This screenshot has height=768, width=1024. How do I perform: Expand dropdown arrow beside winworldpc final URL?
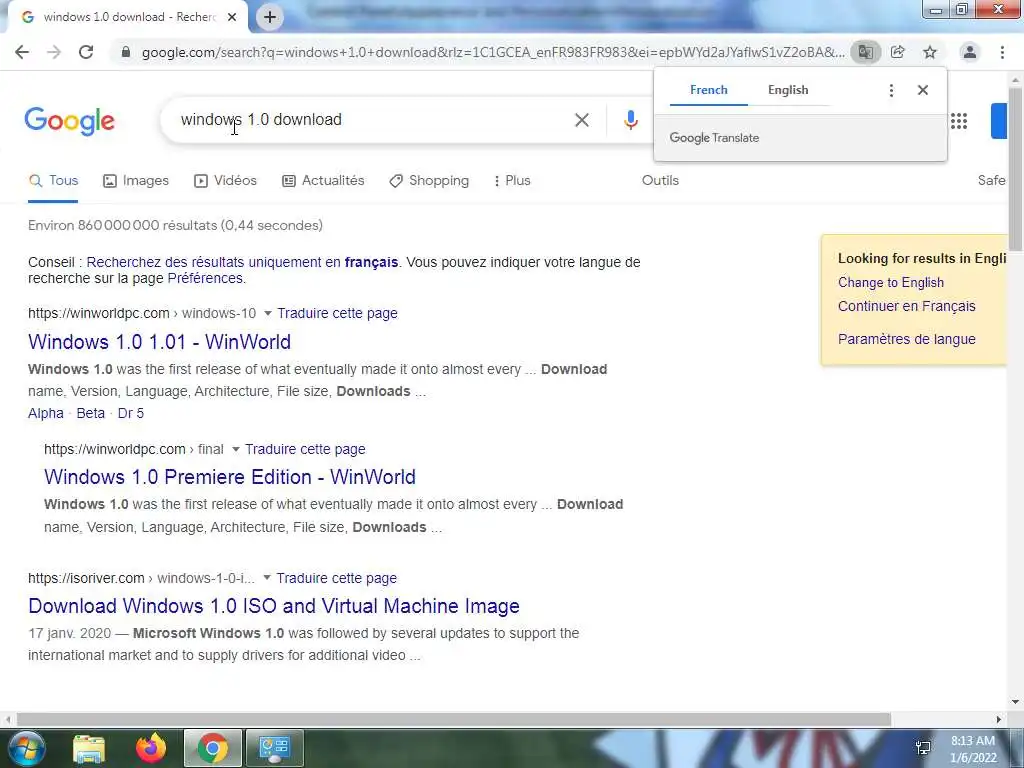[x=236, y=449]
